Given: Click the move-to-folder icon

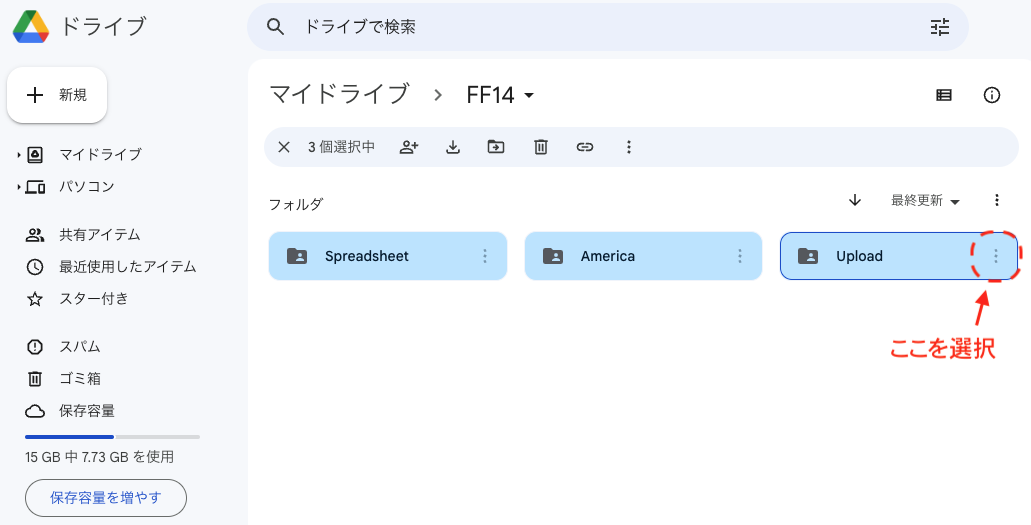Looking at the screenshot, I should point(496,147).
